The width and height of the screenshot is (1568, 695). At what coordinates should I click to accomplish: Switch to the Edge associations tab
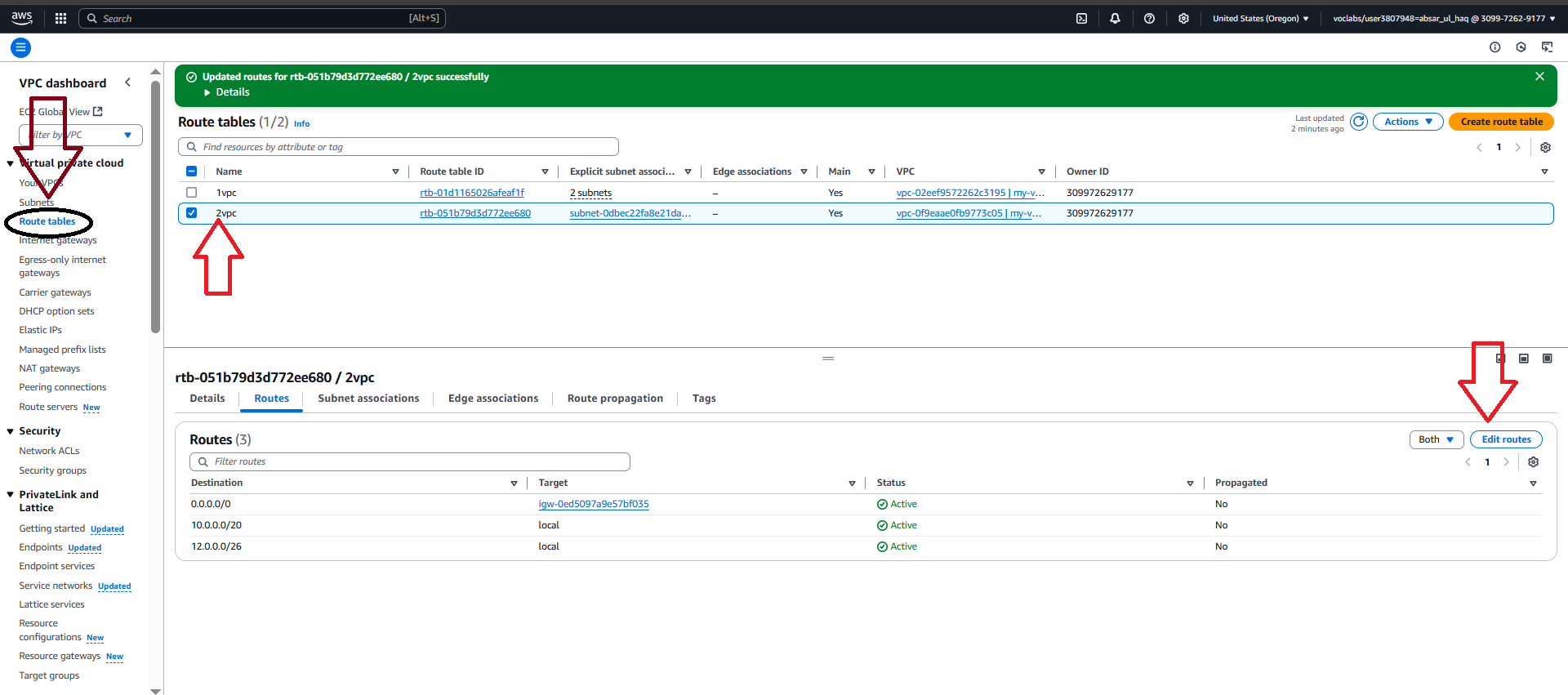tap(493, 399)
